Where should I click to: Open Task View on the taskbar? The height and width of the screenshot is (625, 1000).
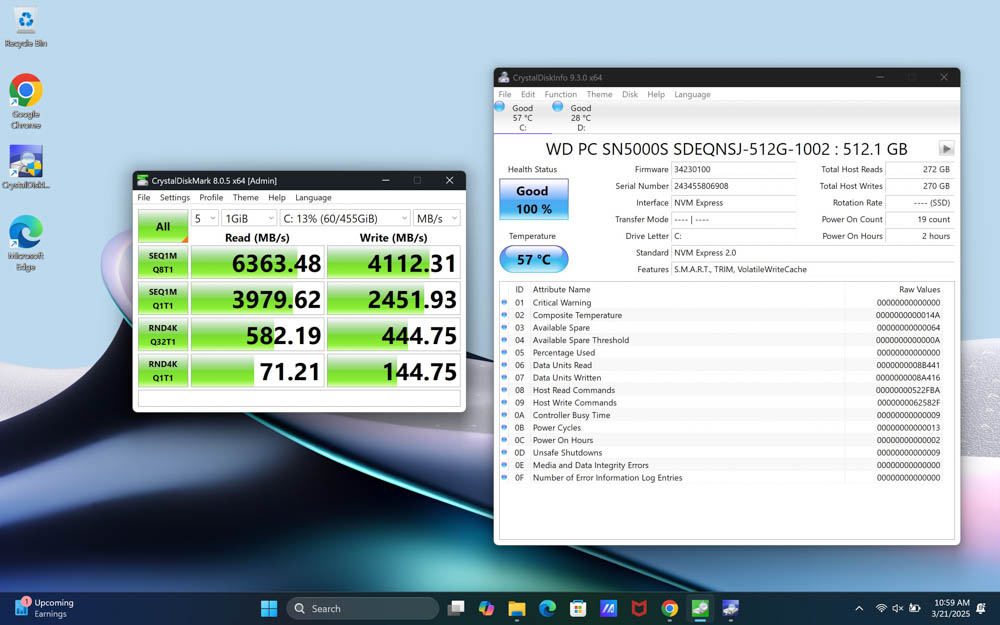pos(455,608)
